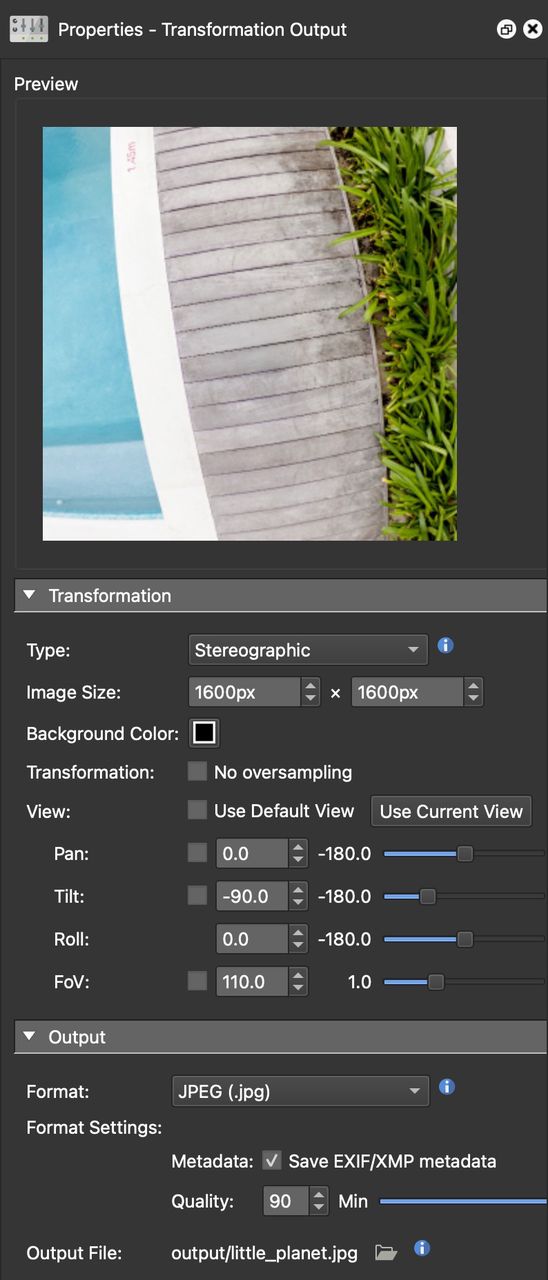Click info icon beside Output File
This screenshot has height=1280, width=548.
coord(422,1248)
